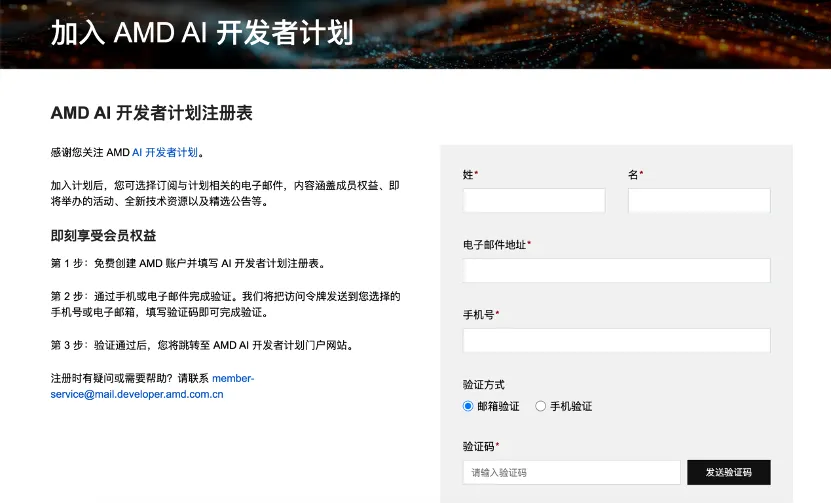This screenshot has width=832, height=504.
Task: Click the 手机号 field label
Action: (x=481, y=315)
